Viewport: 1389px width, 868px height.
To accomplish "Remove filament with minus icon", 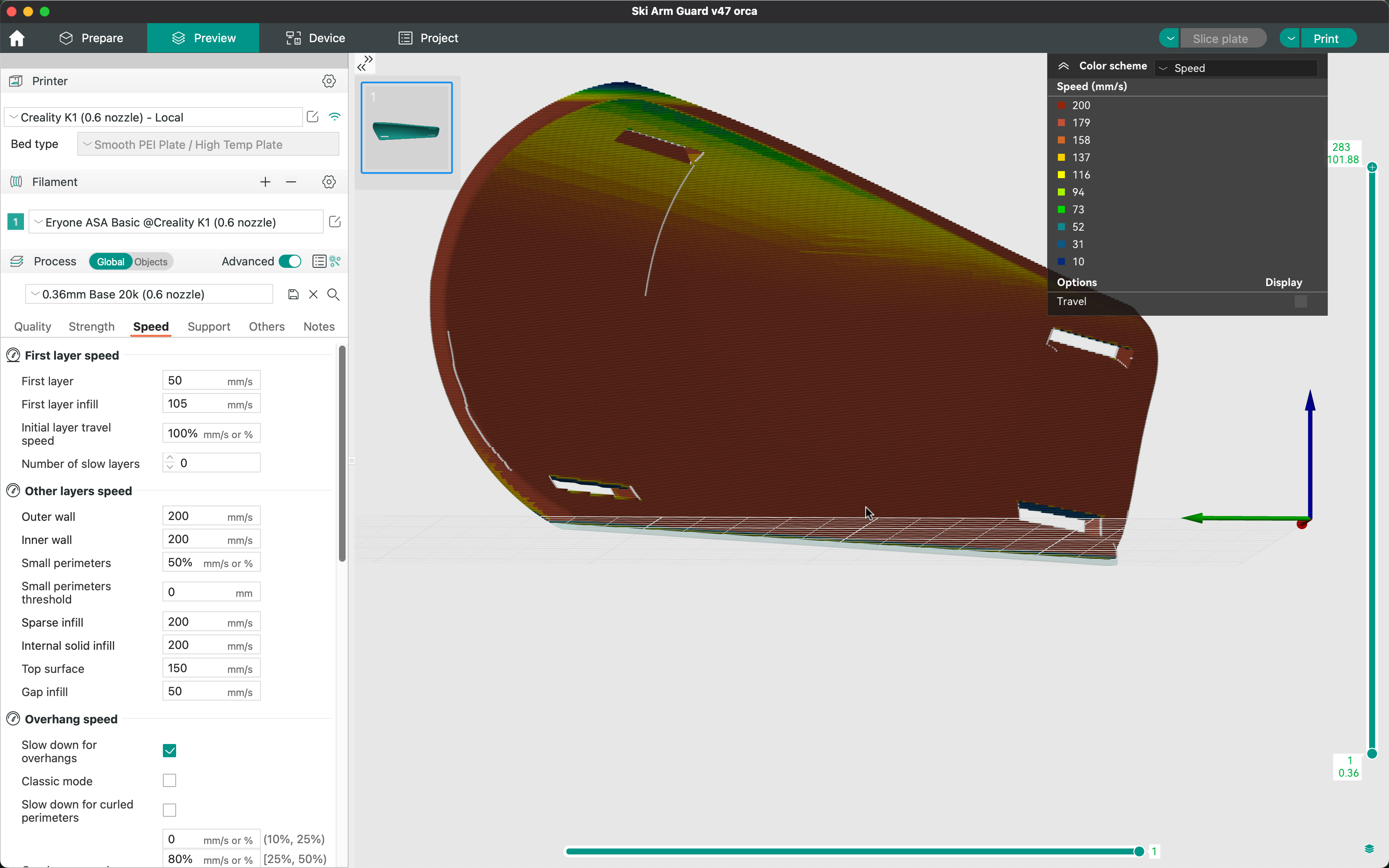I will click(291, 182).
